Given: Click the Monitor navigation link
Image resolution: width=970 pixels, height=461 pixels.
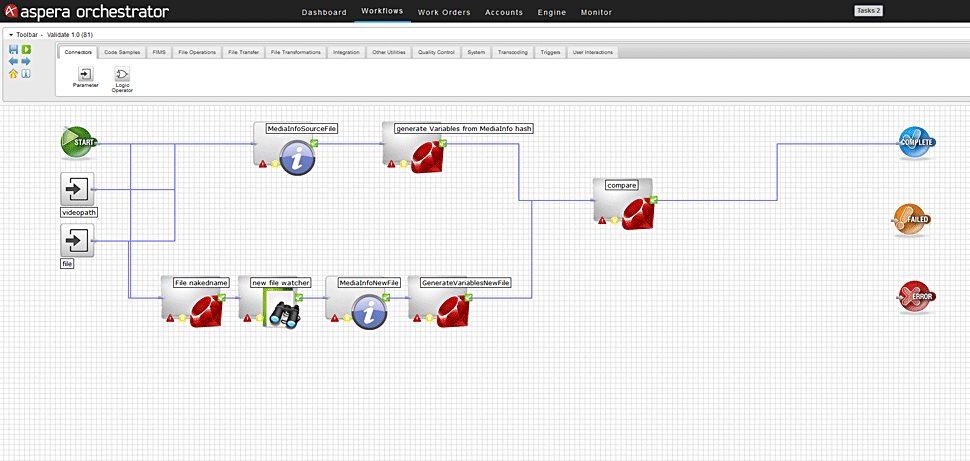Looking at the screenshot, I should tap(596, 12).
